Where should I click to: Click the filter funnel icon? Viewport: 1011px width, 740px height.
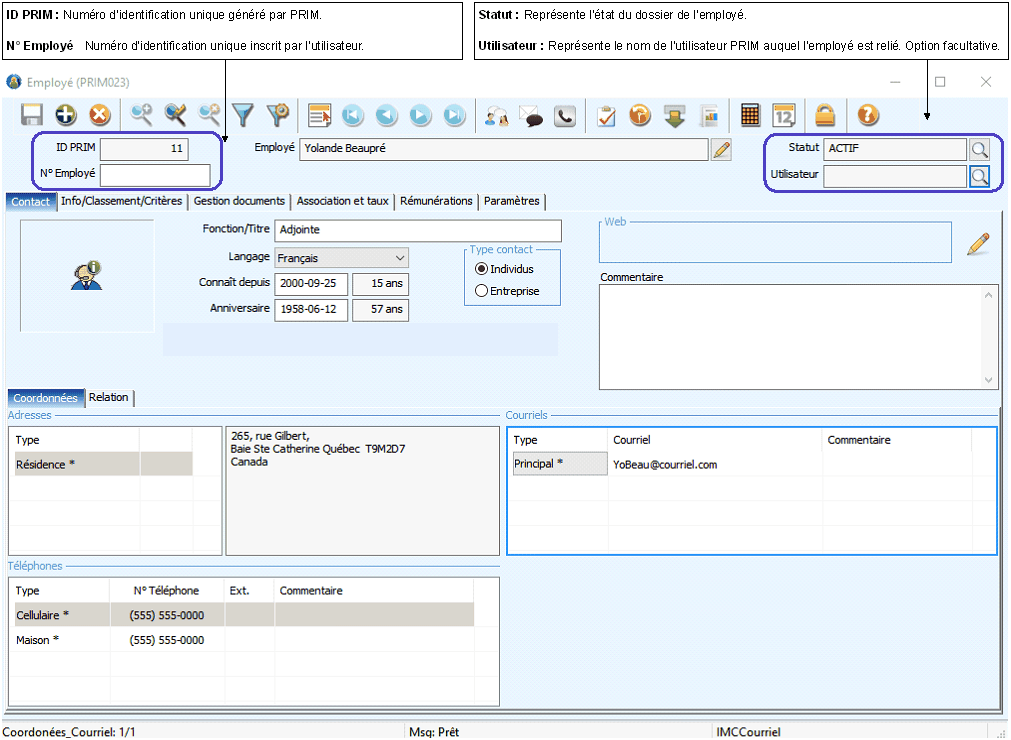(243, 116)
